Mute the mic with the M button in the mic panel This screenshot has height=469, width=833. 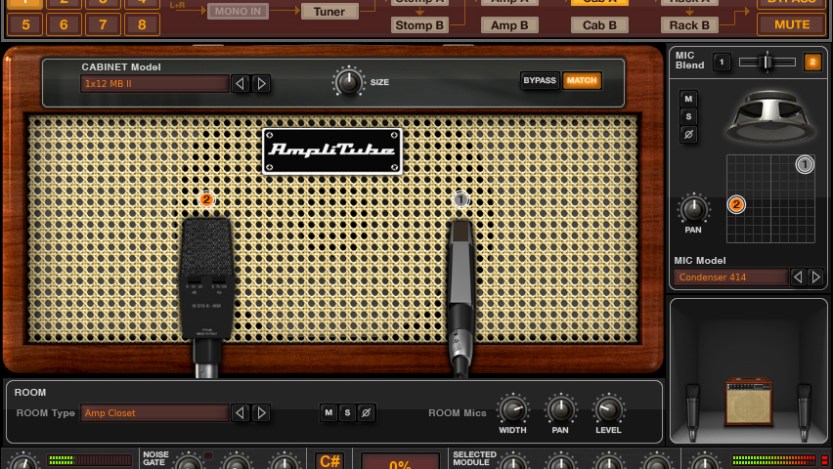click(x=688, y=98)
